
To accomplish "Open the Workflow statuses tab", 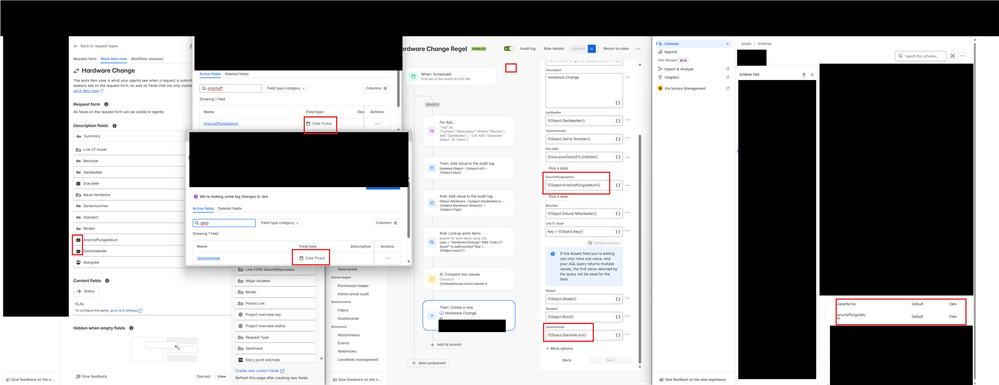I will pyautogui.click(x=146, y=59).
